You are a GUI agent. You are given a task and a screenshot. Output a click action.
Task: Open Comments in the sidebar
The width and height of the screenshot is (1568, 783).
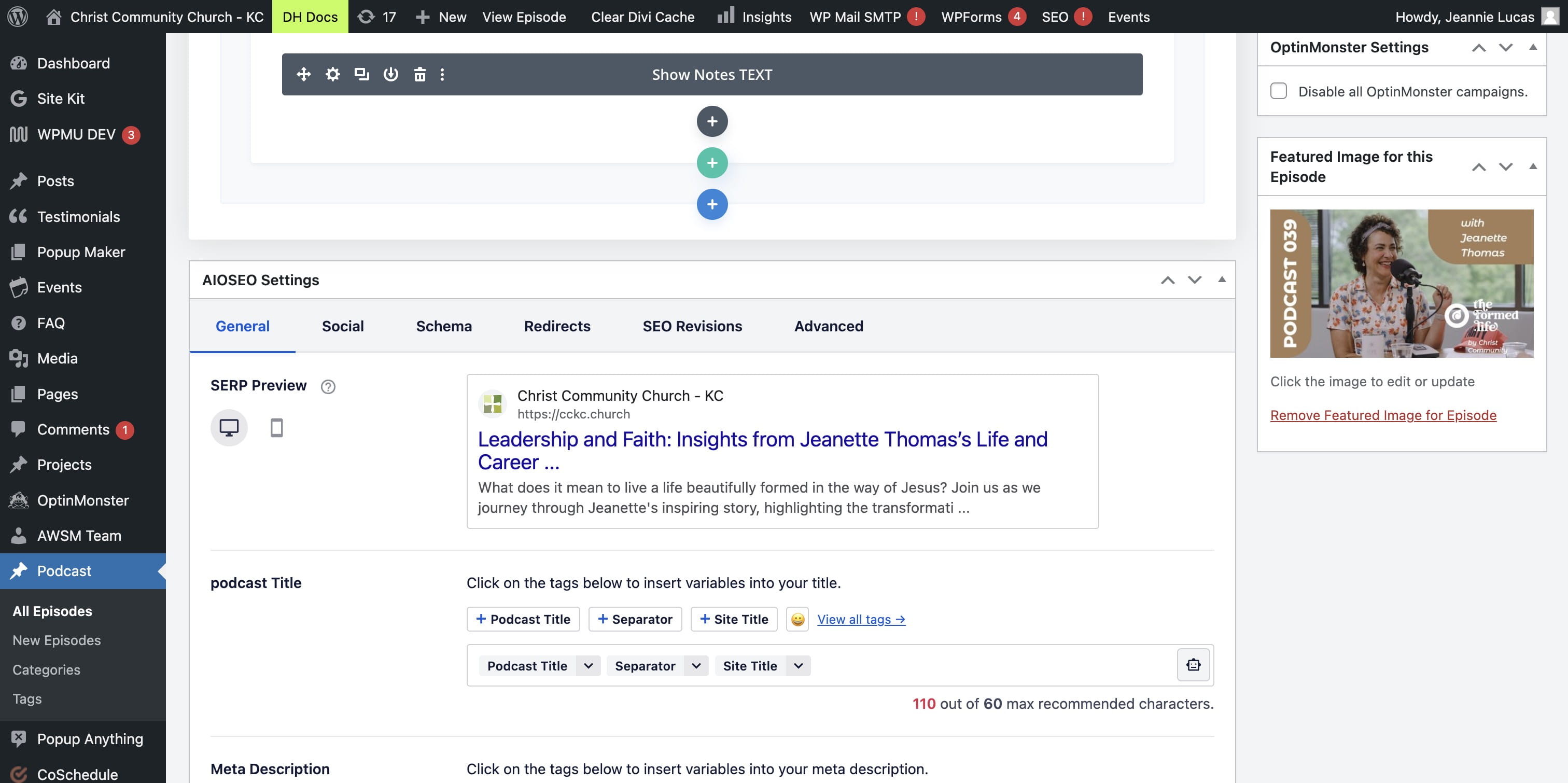click(x=83, y=429)
